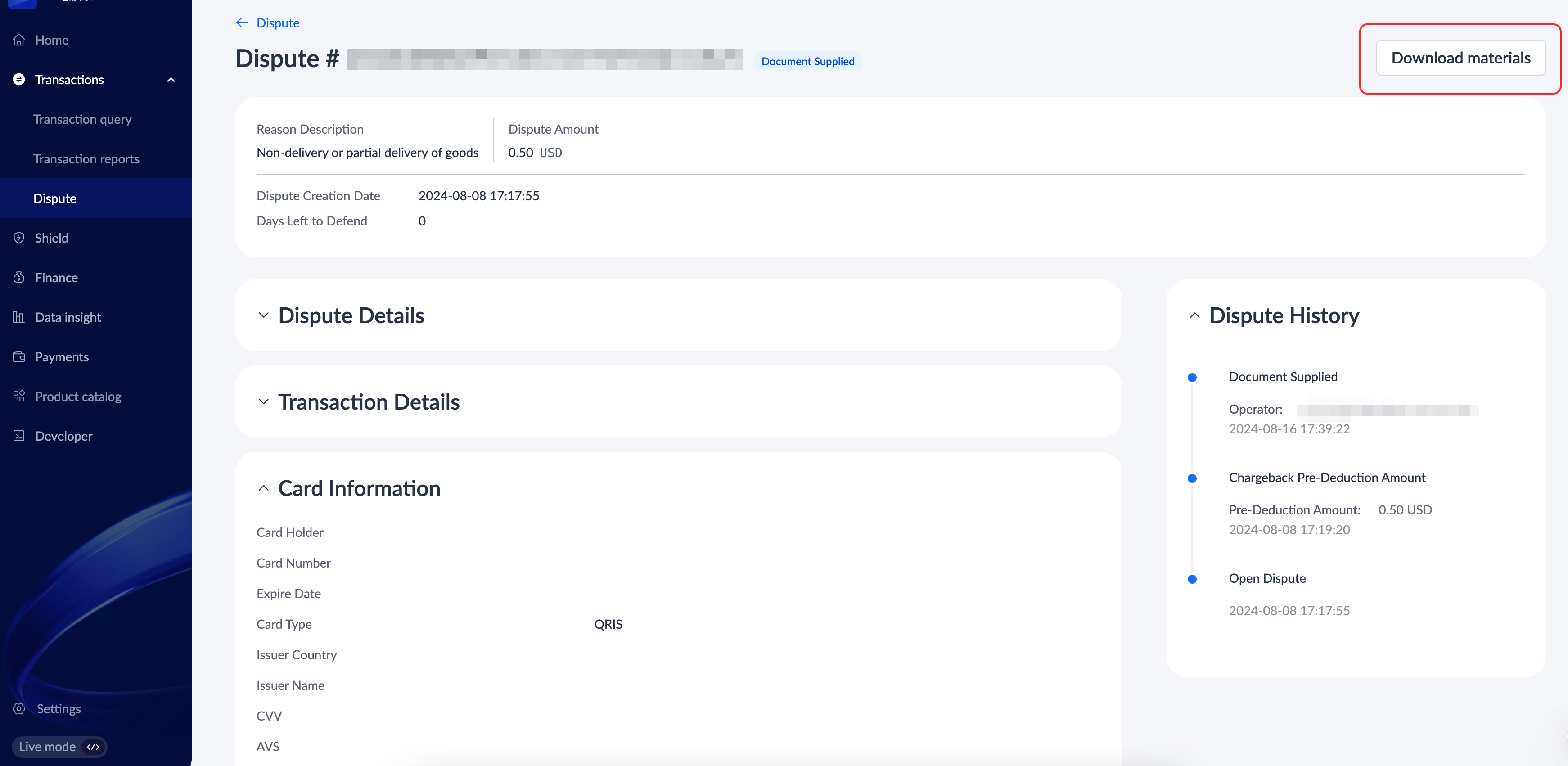Expand the Dispute Details section
The image size is (1568, 766).
click(264, 315)
